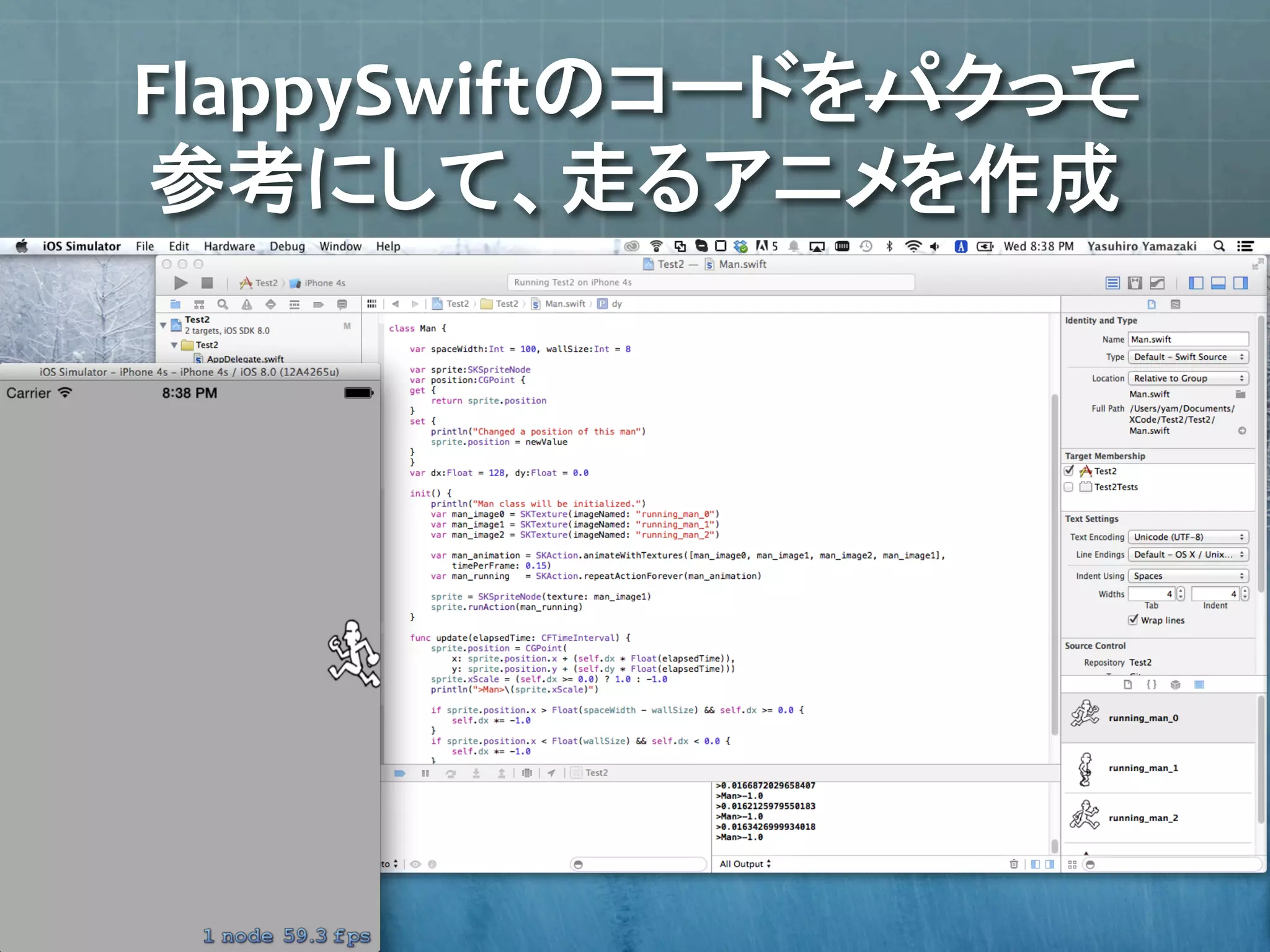Click the choose file location folder icon

click(1241, 394)
